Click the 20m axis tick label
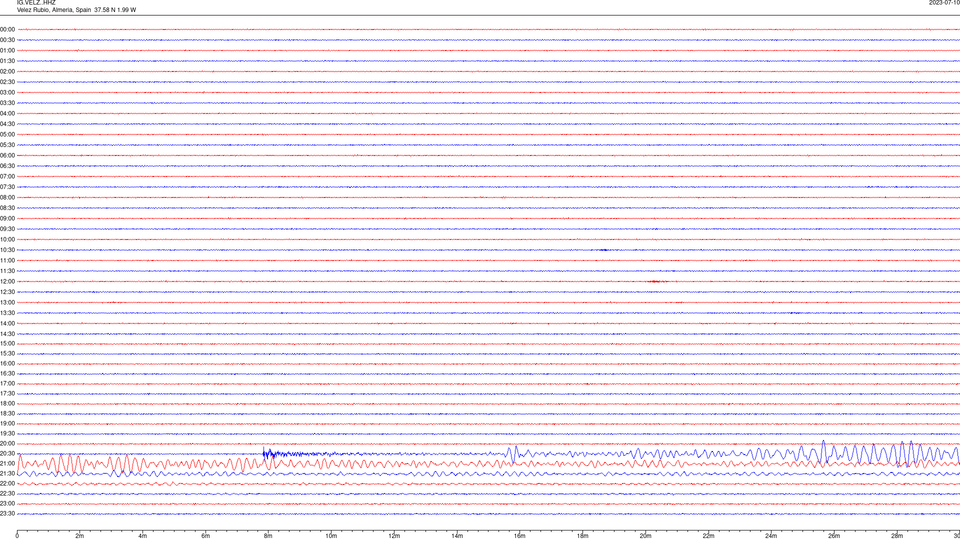 tap(645, 536)
